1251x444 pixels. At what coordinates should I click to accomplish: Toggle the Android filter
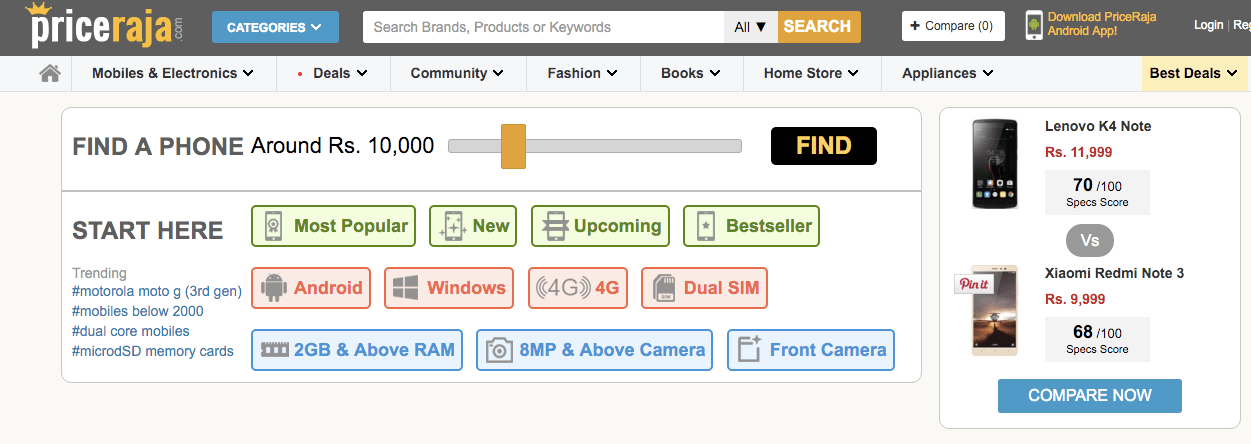click(311, 288)
